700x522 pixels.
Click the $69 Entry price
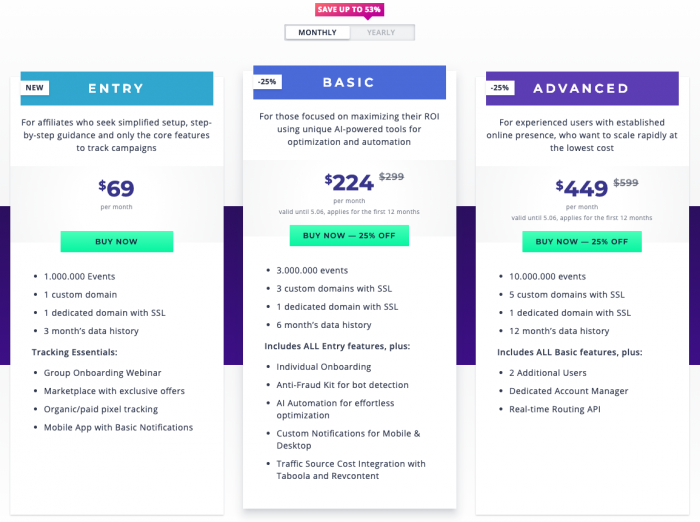(116, 188)
